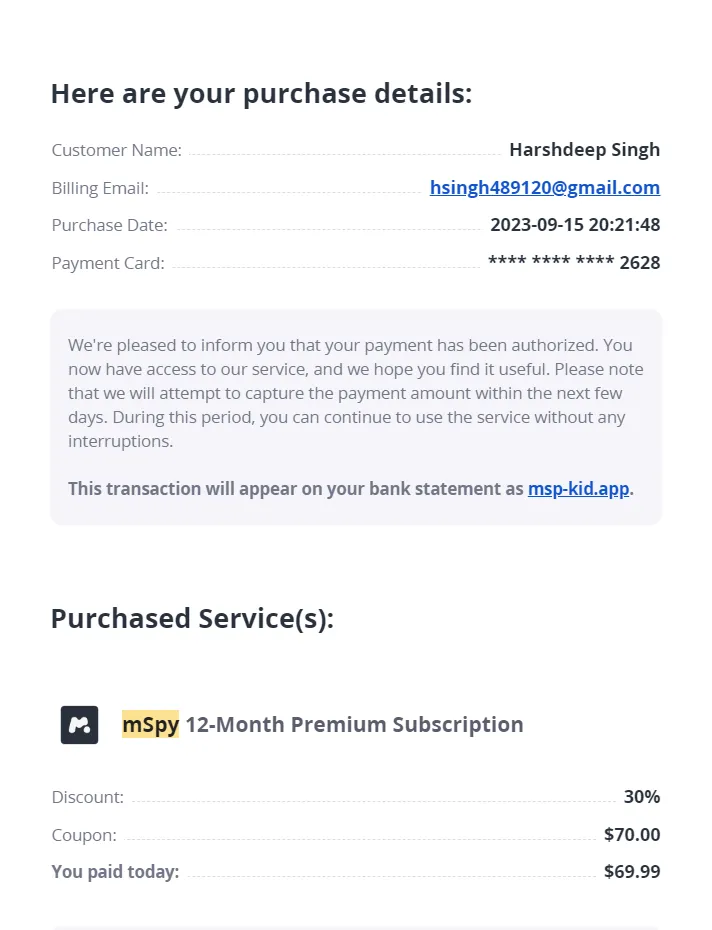Click the 'Purchase Date:' label

click(x=110, y=225)
